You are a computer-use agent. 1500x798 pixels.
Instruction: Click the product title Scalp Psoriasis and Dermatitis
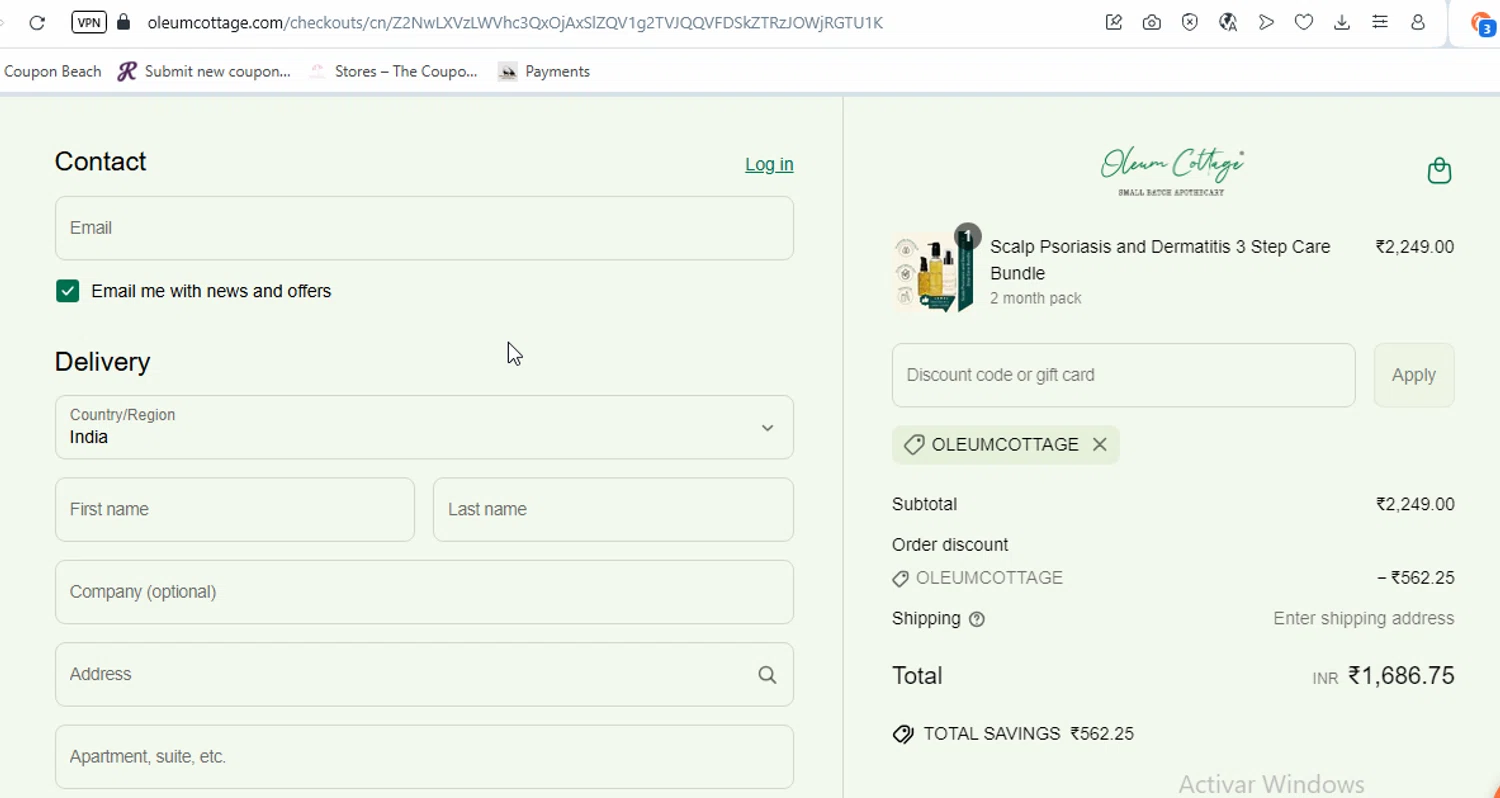point(1160,260)
